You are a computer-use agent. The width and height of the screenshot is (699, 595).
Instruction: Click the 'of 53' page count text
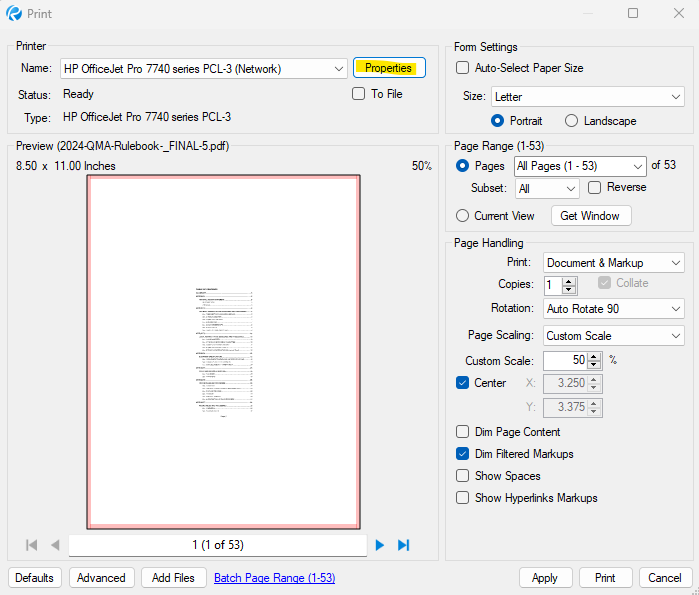pos(663,165)
